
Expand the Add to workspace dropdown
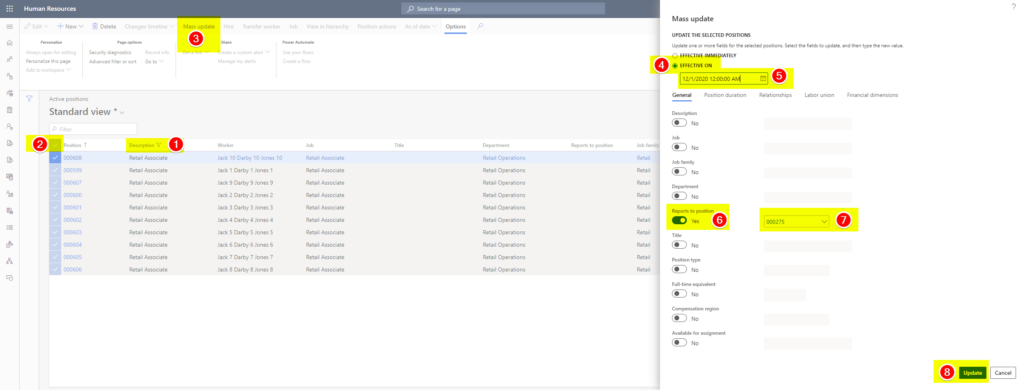(48, 69)
